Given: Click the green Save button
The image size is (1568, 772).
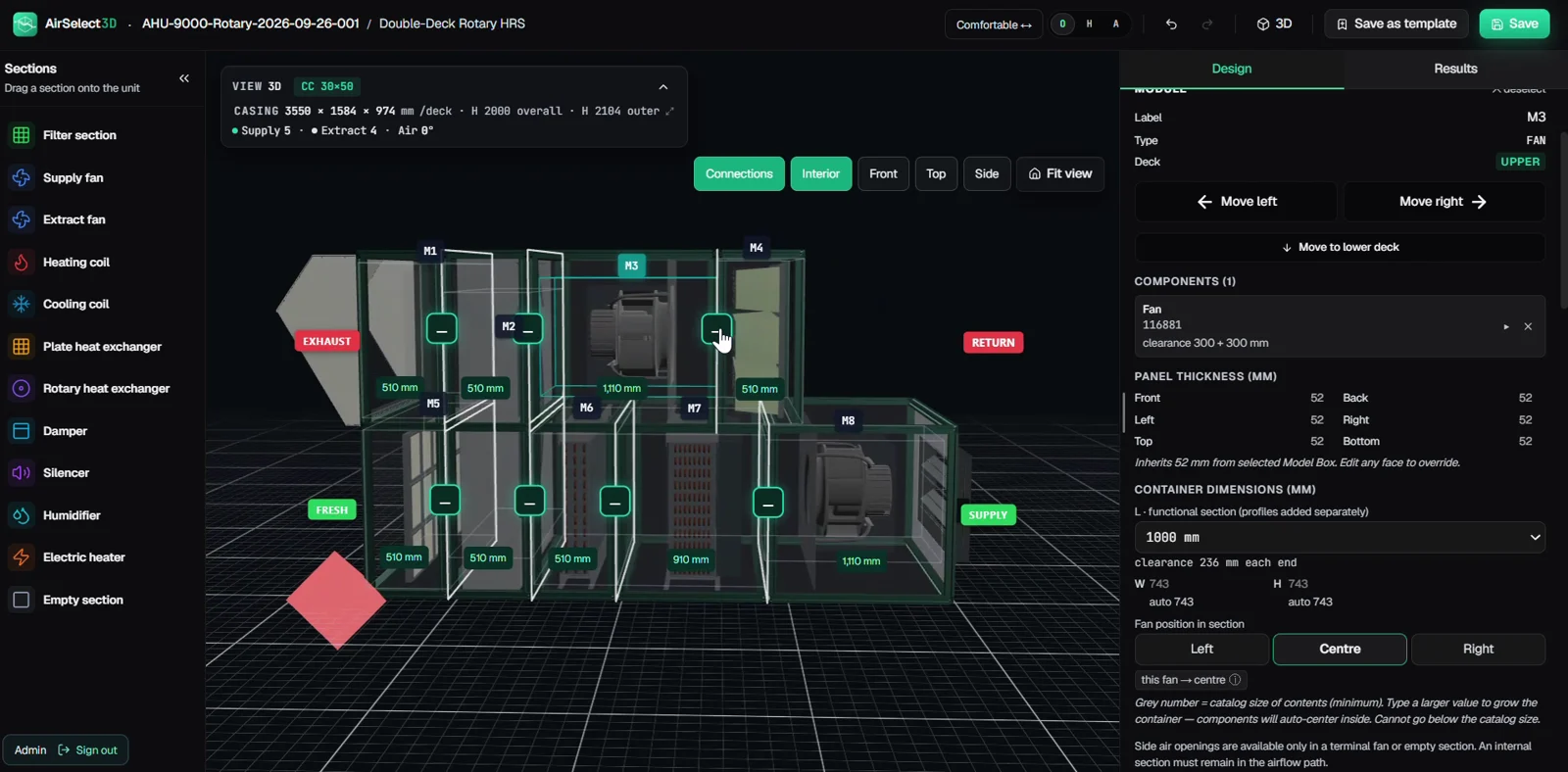Looking at the screenshot, I should pyautogui.click(x=1514, y=24).
